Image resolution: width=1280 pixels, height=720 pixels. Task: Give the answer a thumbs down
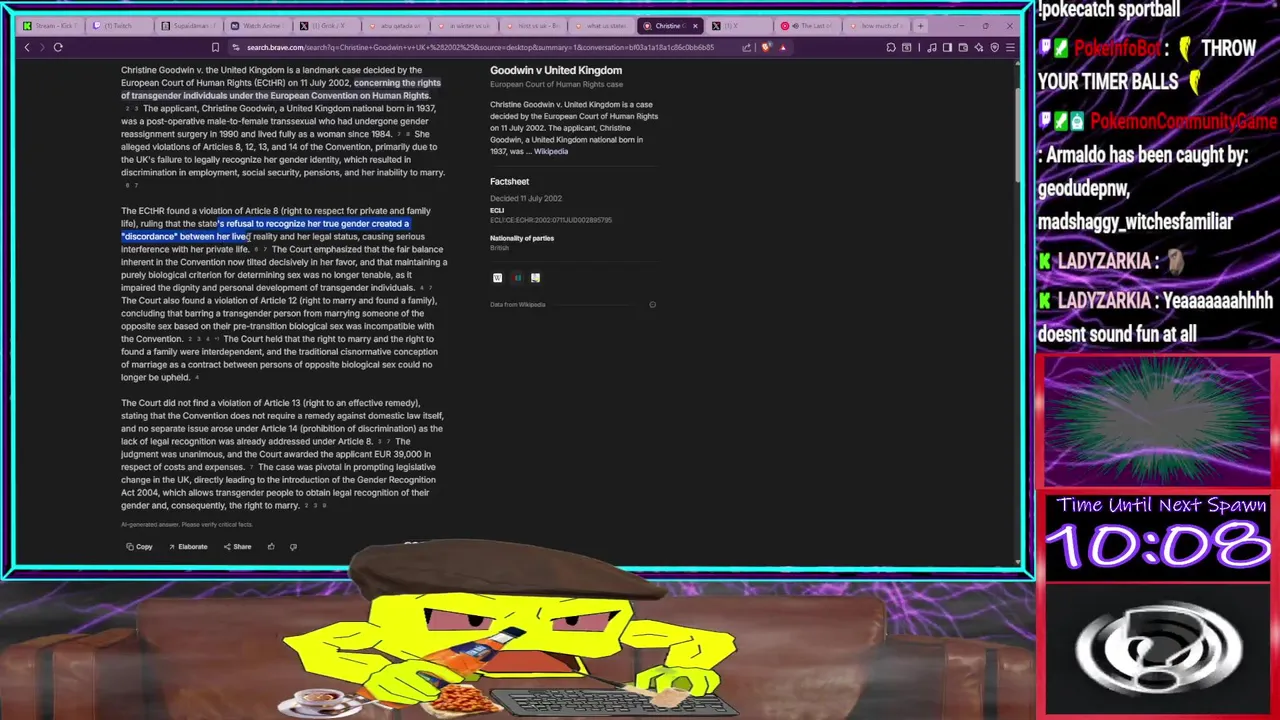(293, 547)
